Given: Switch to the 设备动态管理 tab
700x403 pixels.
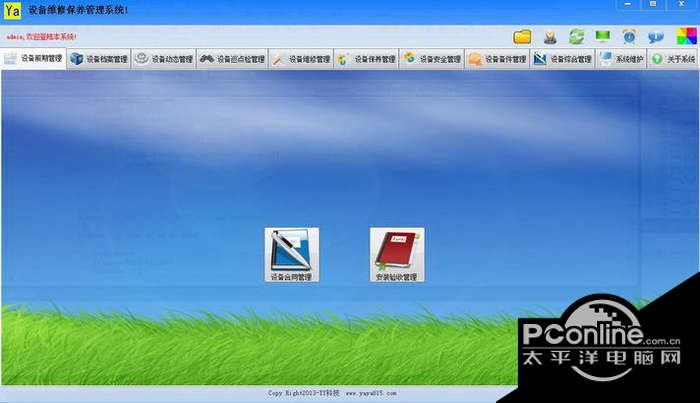Looking at the screenshot, I should pos(164,59).
